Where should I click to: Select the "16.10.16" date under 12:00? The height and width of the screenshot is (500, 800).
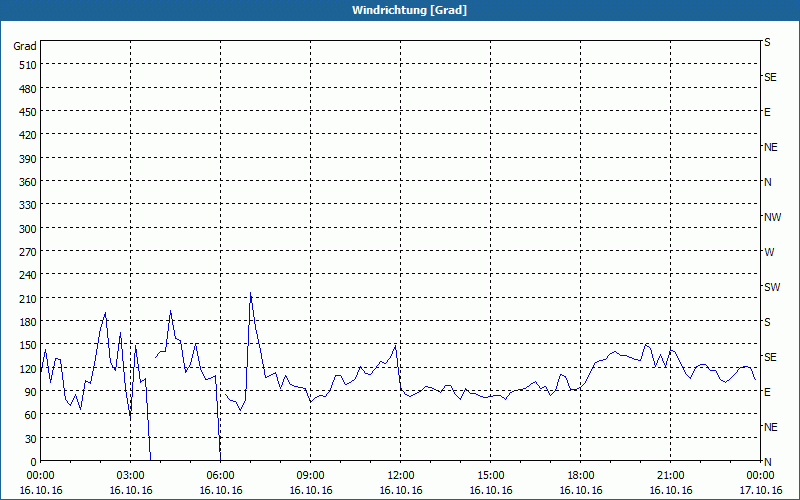click(x=401, y=490)
